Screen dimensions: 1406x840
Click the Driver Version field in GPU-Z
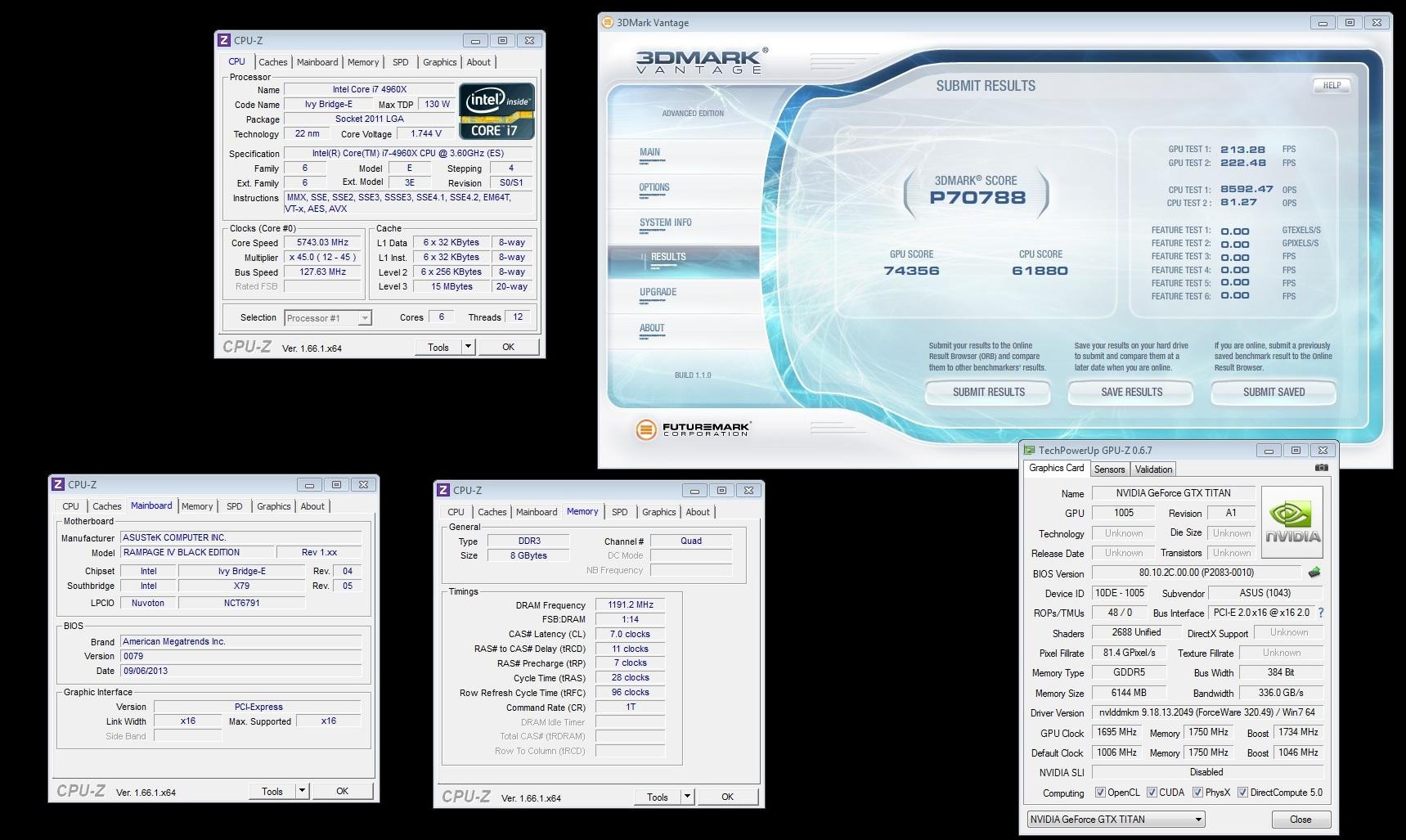pos(1206,712)
